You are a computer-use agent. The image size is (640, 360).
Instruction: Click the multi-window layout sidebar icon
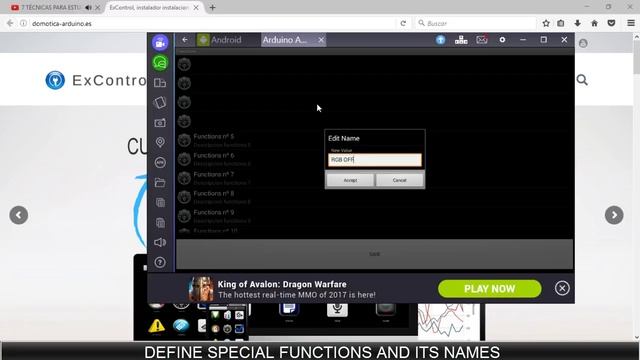coord(160,82)
